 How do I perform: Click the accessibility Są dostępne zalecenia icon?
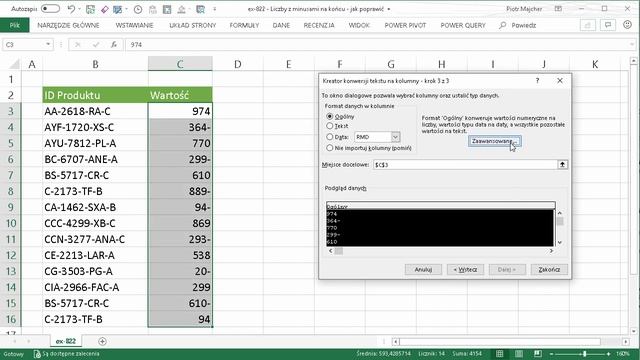coord(37,354)
